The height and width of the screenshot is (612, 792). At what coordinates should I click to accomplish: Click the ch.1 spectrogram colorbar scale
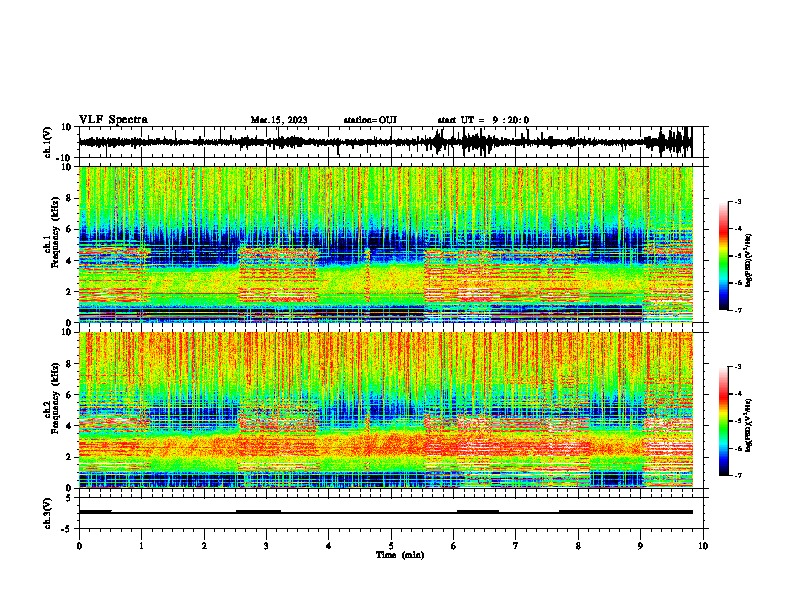[x=724, y=255]
